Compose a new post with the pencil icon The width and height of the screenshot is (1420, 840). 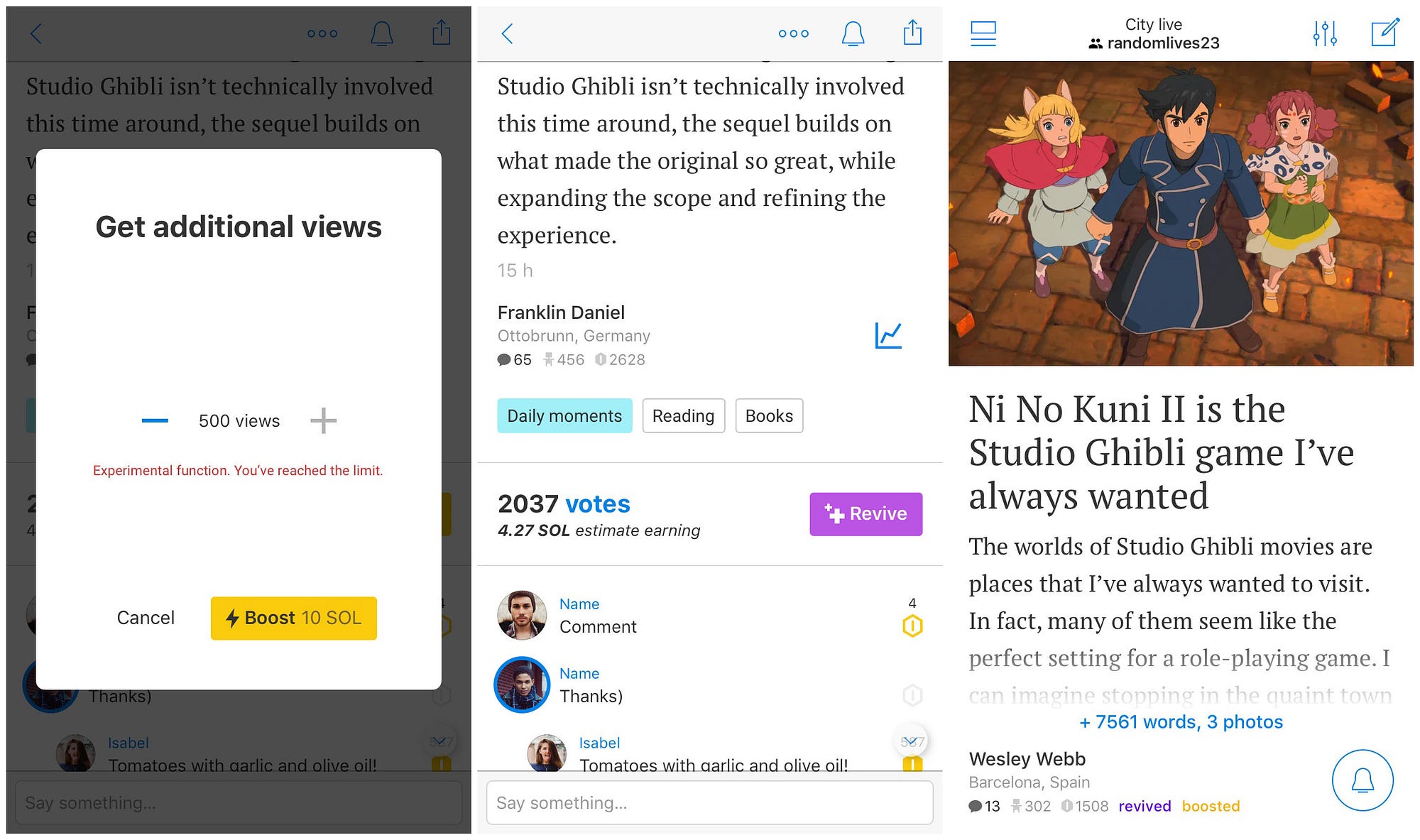(x=1385, y=33)
